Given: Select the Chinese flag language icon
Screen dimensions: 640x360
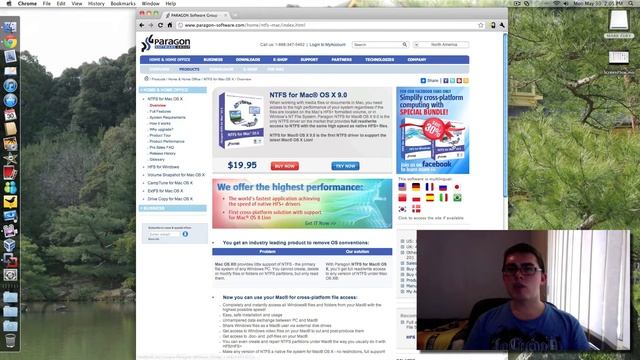Looking at the screenshot, I should (x=402, y=198).
